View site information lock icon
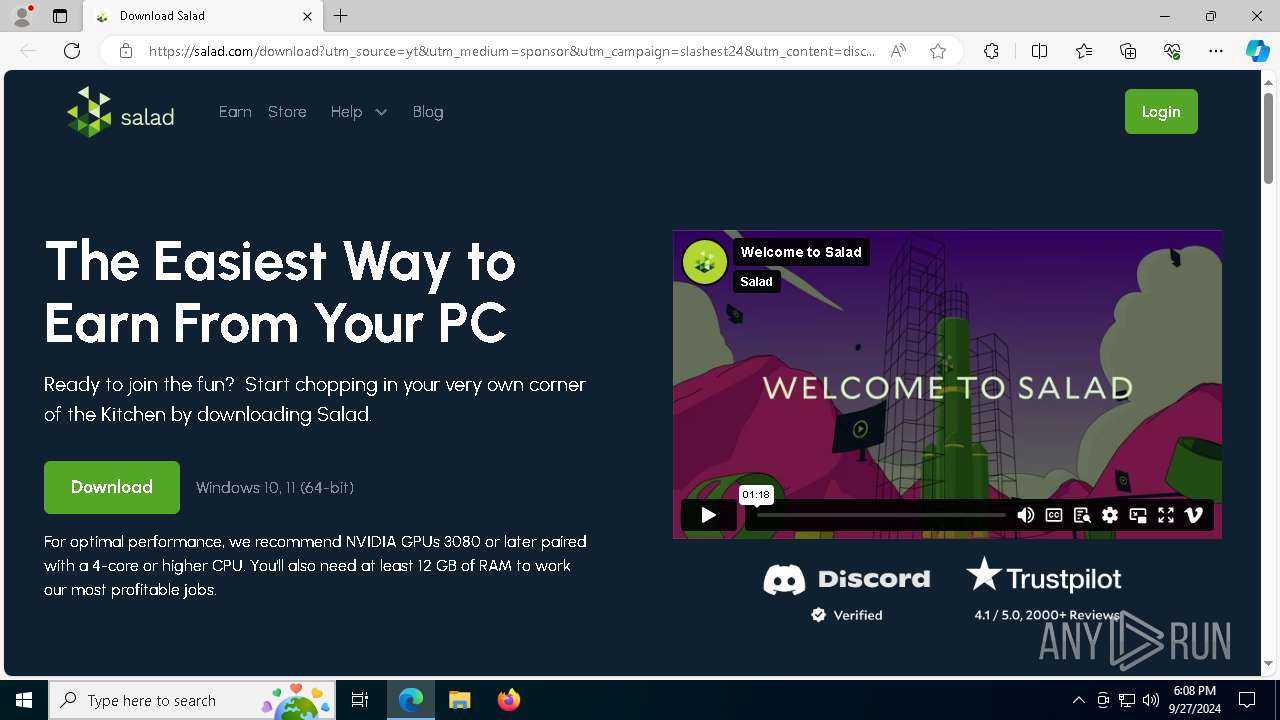 [x=125, y=51]
